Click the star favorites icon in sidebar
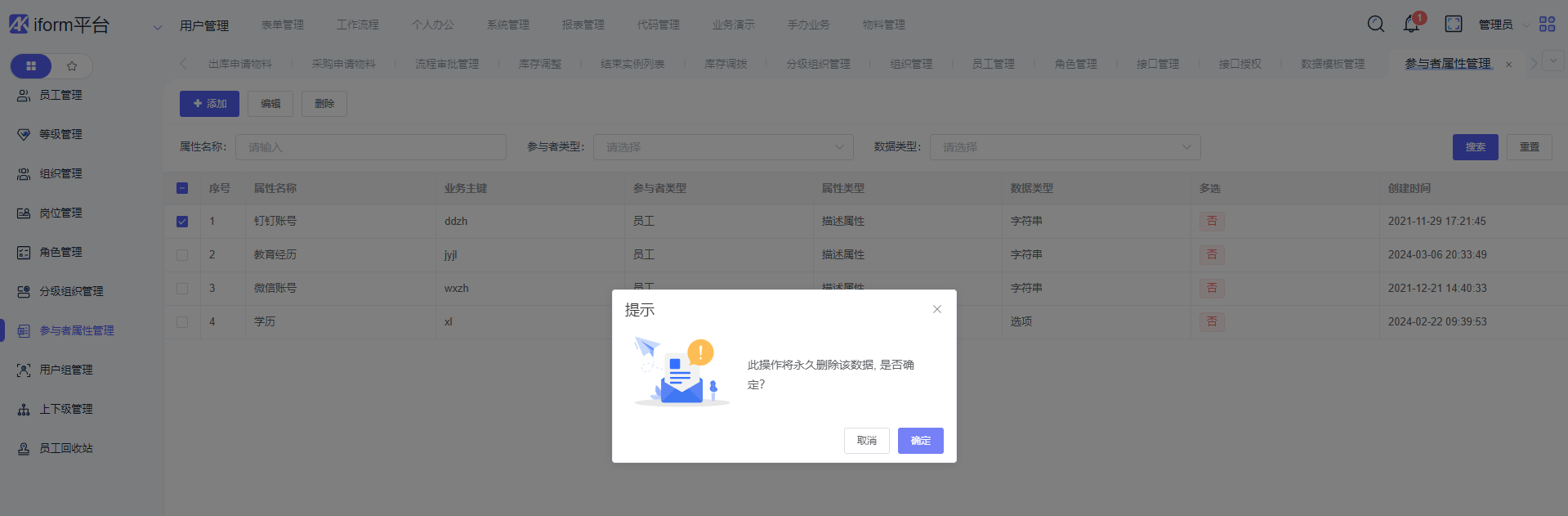Image resolution: width=1568 pixels, height=516 pixels. coord(72,66)
